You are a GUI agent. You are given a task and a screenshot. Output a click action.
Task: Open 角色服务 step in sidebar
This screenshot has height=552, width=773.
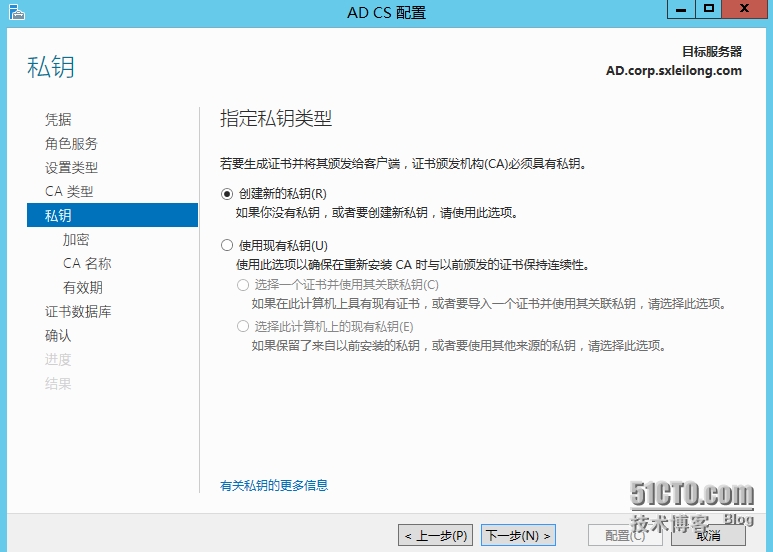coord(71,143)
